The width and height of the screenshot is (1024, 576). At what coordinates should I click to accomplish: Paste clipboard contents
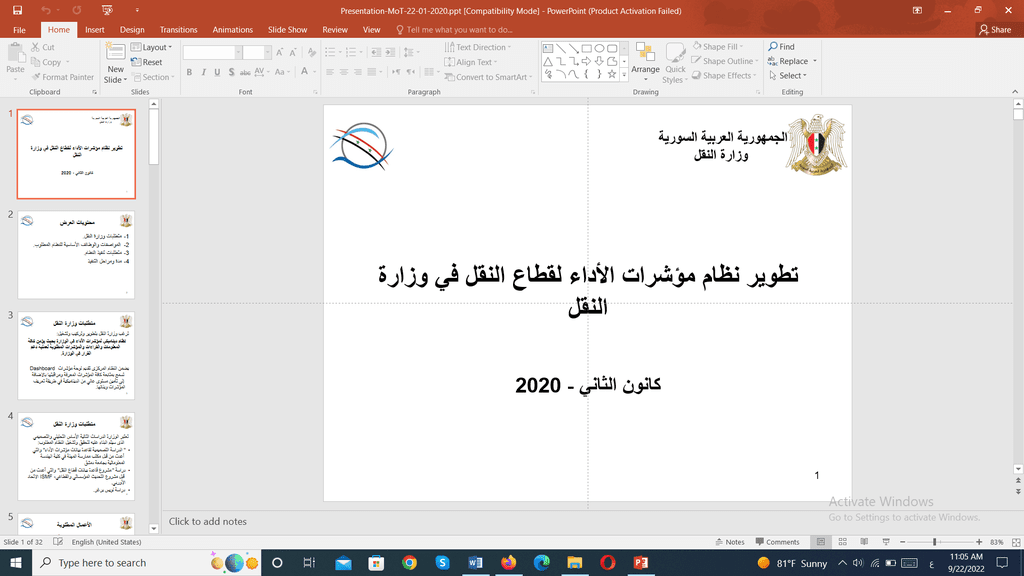[15, 60]
